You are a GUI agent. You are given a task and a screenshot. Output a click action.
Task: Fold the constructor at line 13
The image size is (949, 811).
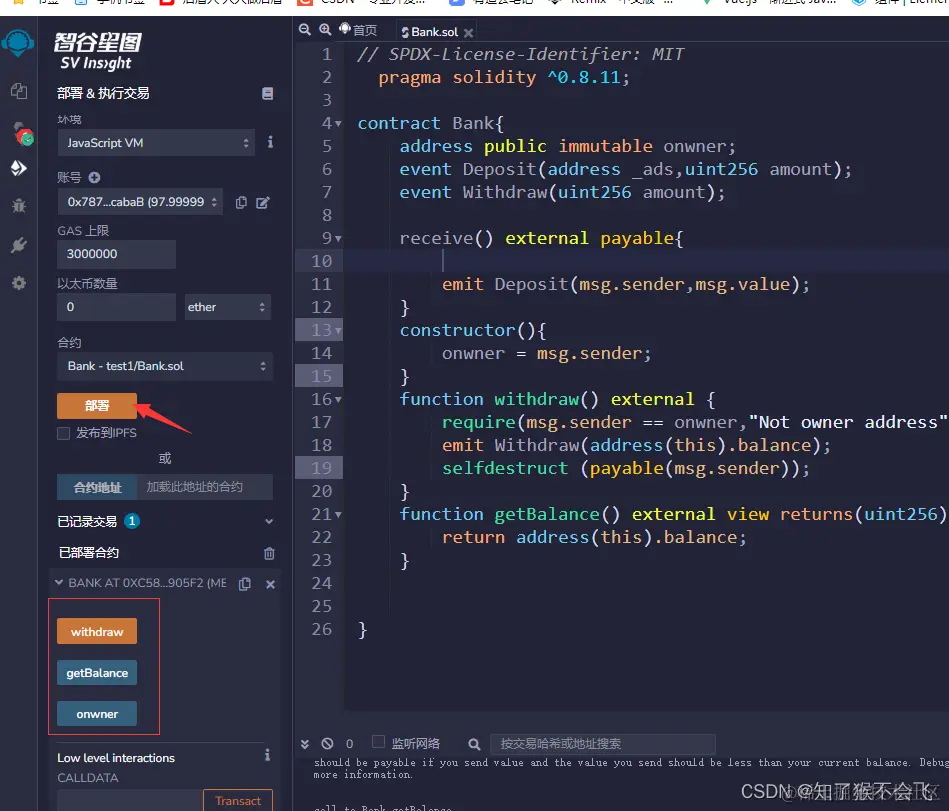(338, 331)
